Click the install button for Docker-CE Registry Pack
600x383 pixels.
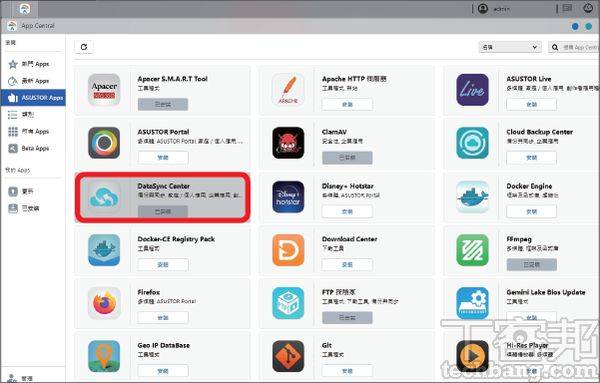click(x=163, y=264)
